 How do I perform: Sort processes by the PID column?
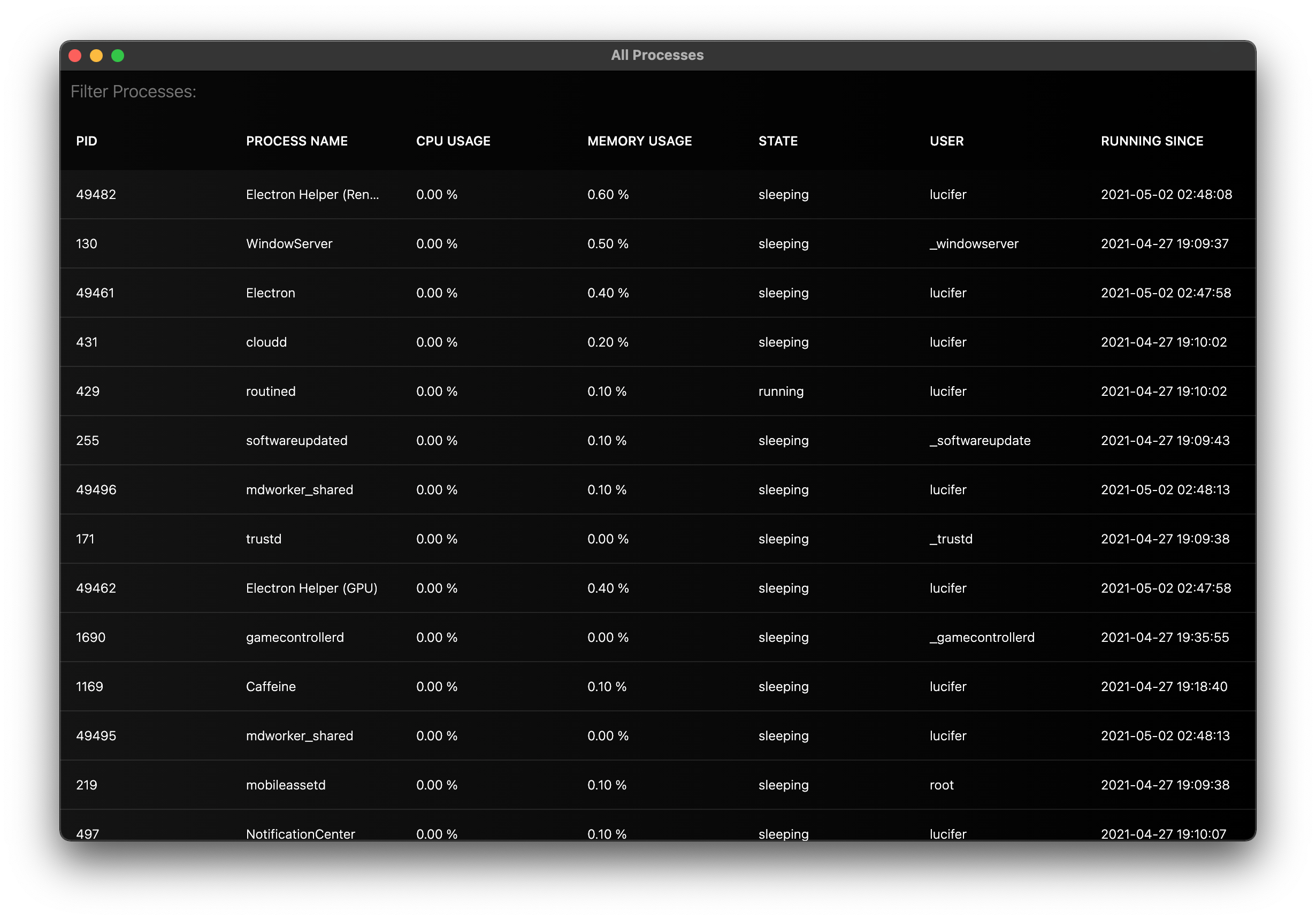pos(87,141)
